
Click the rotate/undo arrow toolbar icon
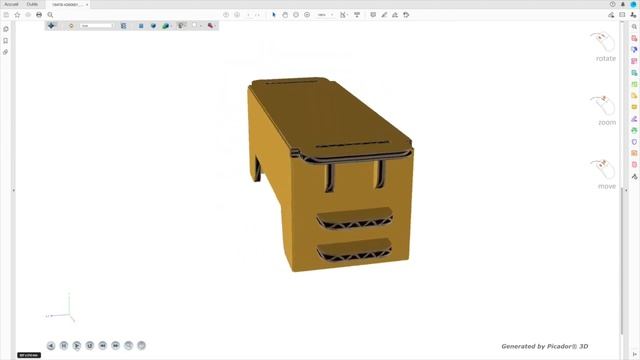tap(406, 15)
